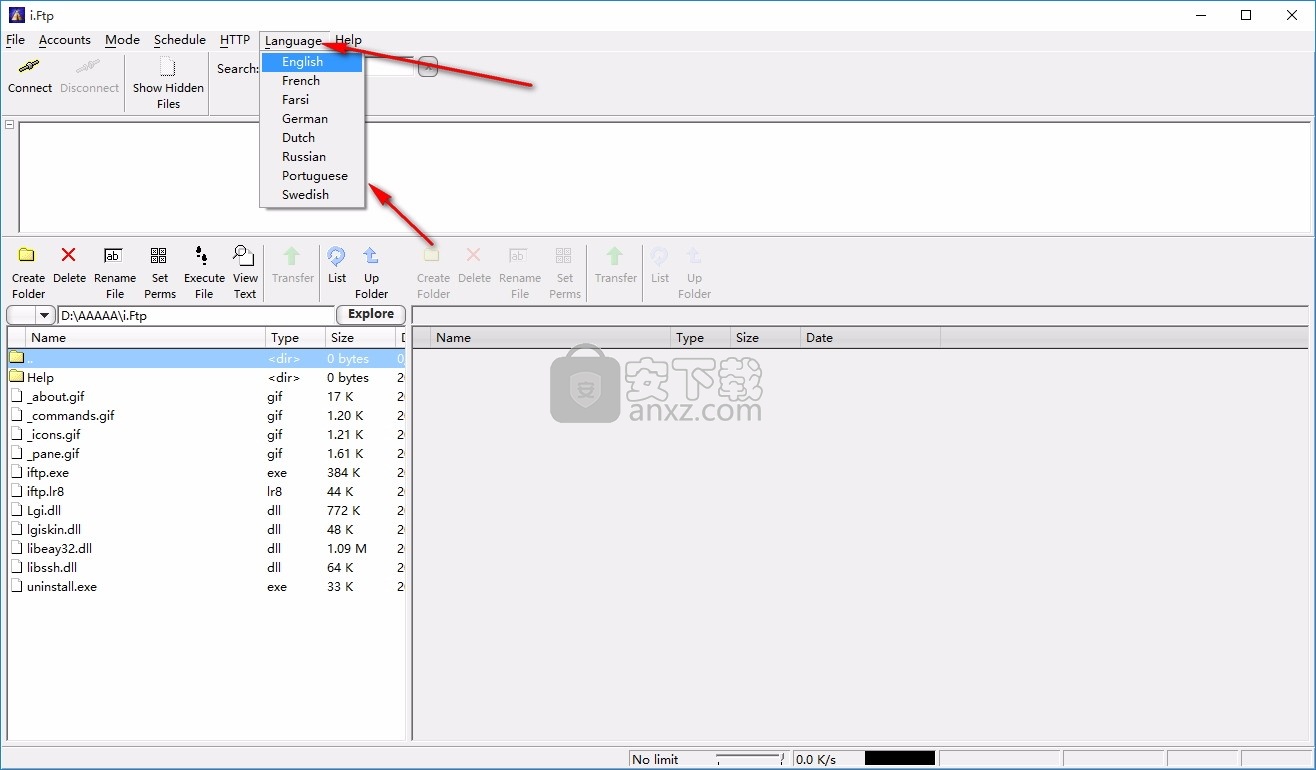Image resolution: width=1316 pixels, height=770 pixels.
Task: Select file libeay32.dll
Action: coord(206,549)
